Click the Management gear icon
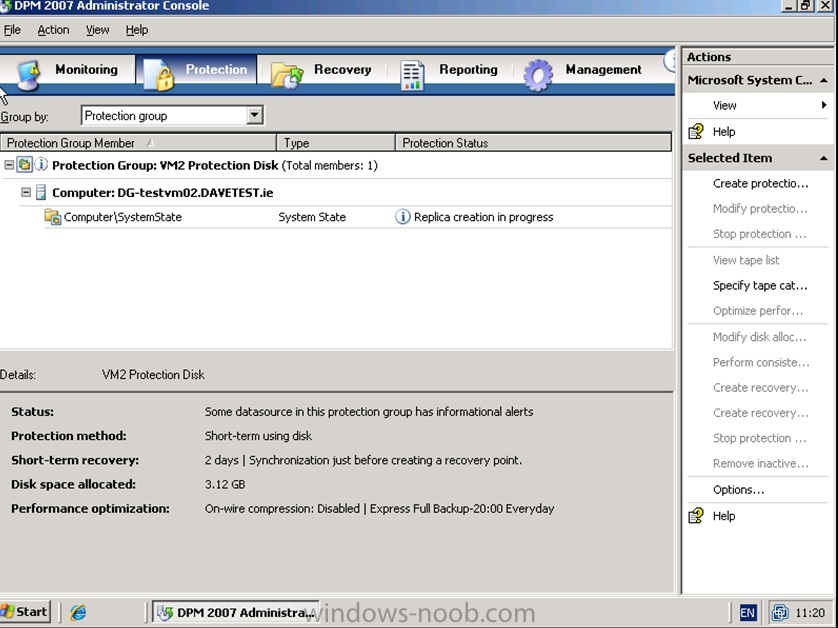The width and height of the screenshot is (838, 628). [x=538, y=75]
